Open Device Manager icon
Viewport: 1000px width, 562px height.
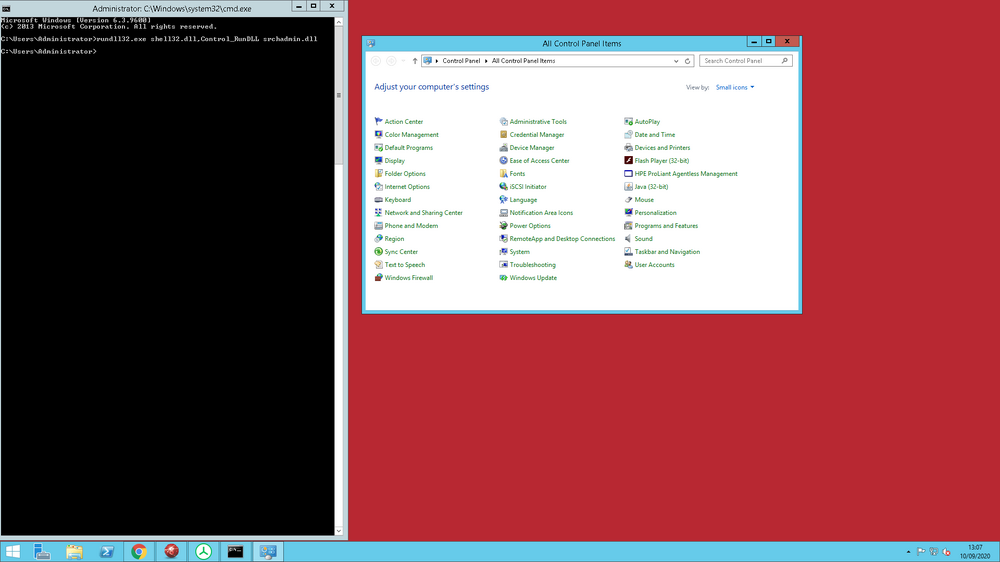pos(503,147)
